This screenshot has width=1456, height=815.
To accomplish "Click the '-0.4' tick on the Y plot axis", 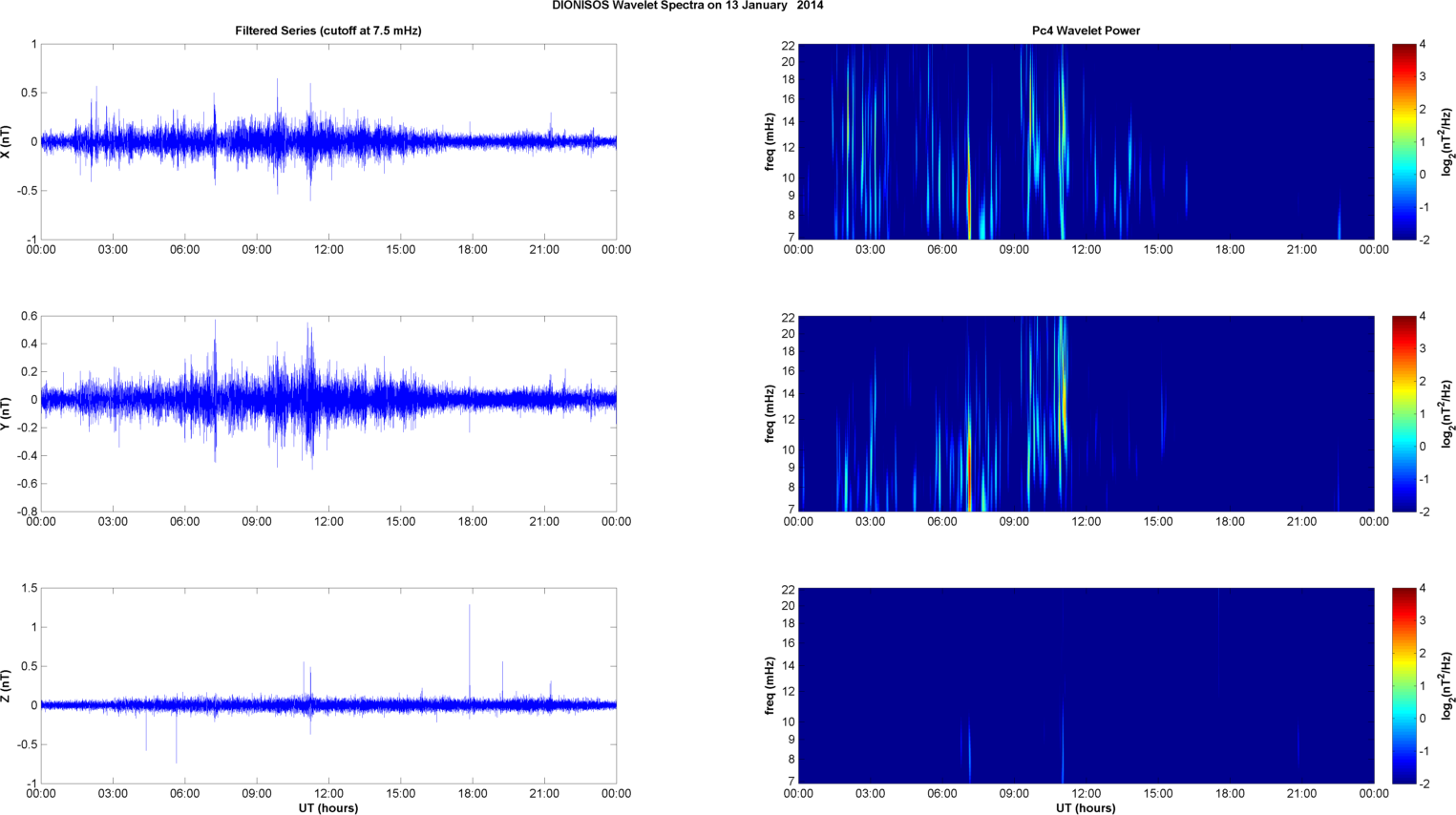I will tap(26, 456).
